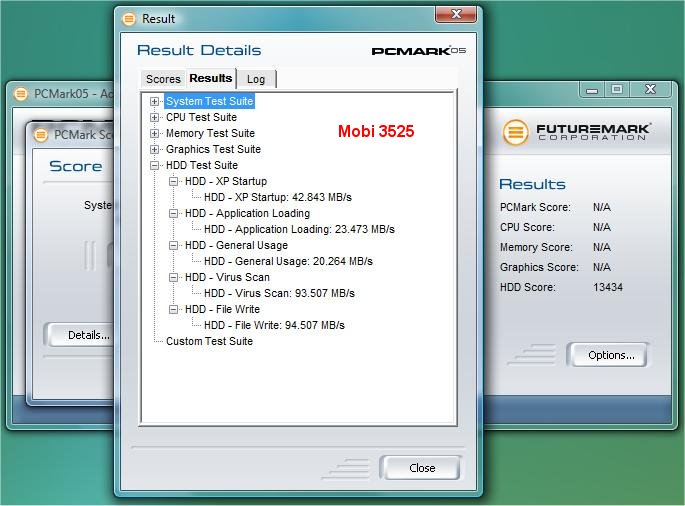
Task: Click the PCMark Score: label
Action: (535, 208)
